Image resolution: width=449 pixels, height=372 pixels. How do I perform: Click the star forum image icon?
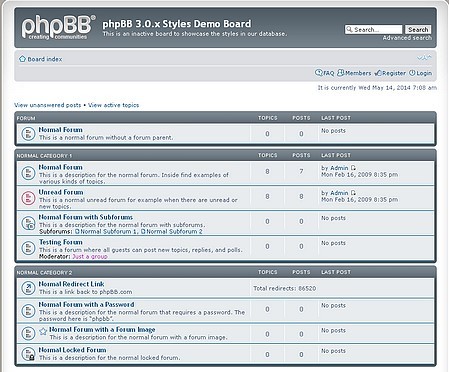(43, 332)
